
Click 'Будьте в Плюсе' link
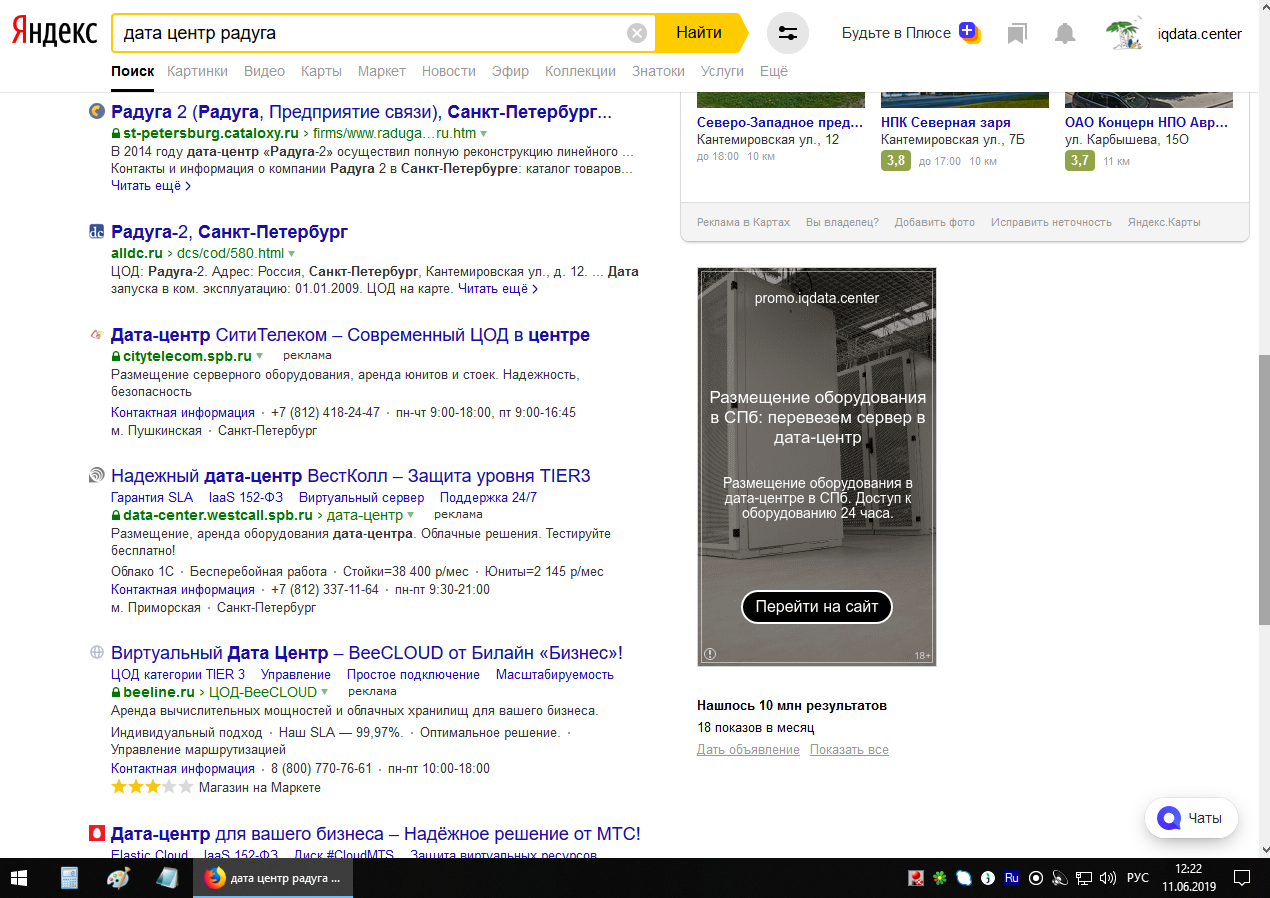[896, 33]
